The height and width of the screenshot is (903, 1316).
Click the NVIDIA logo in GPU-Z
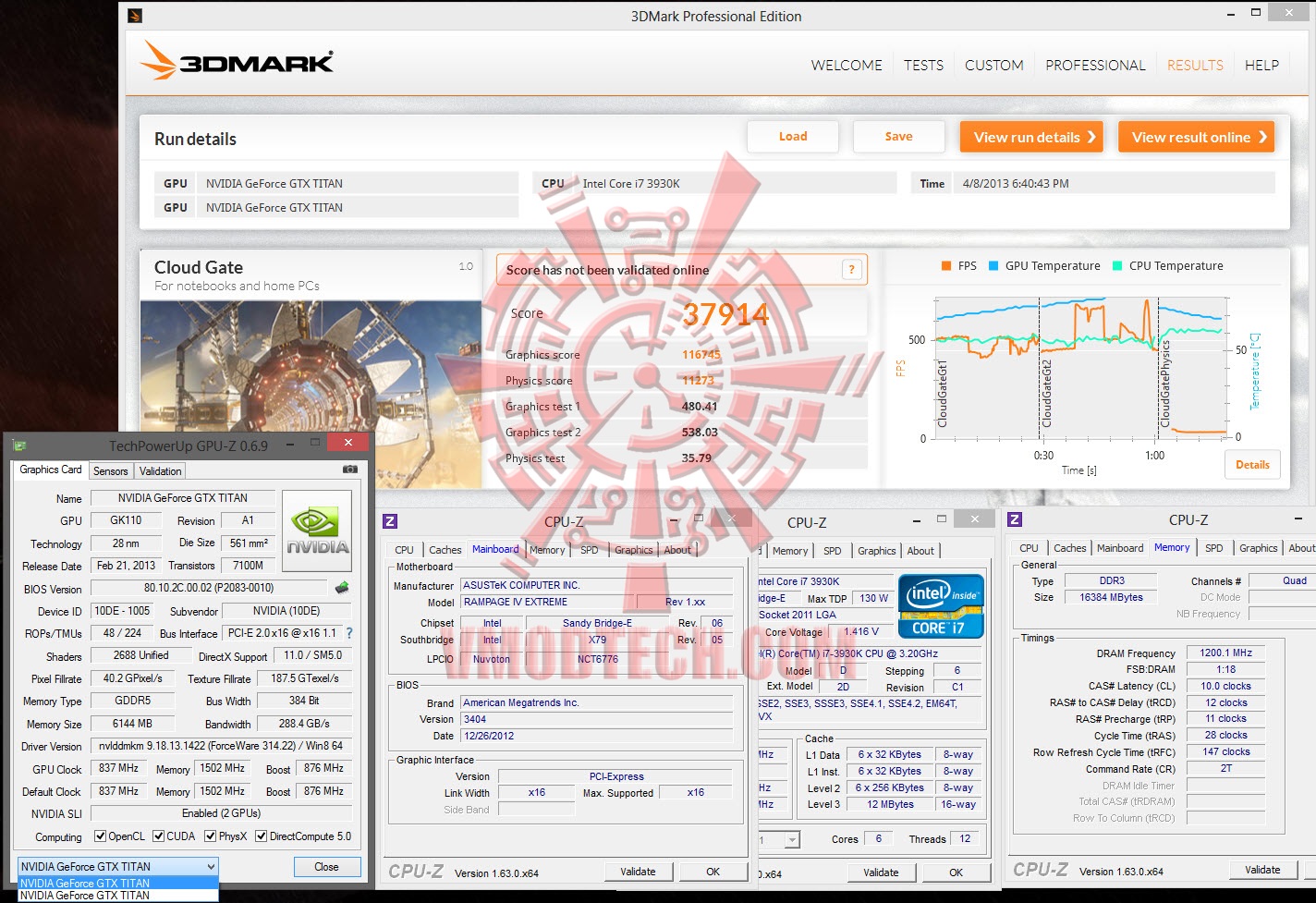(x=317, y=531)
